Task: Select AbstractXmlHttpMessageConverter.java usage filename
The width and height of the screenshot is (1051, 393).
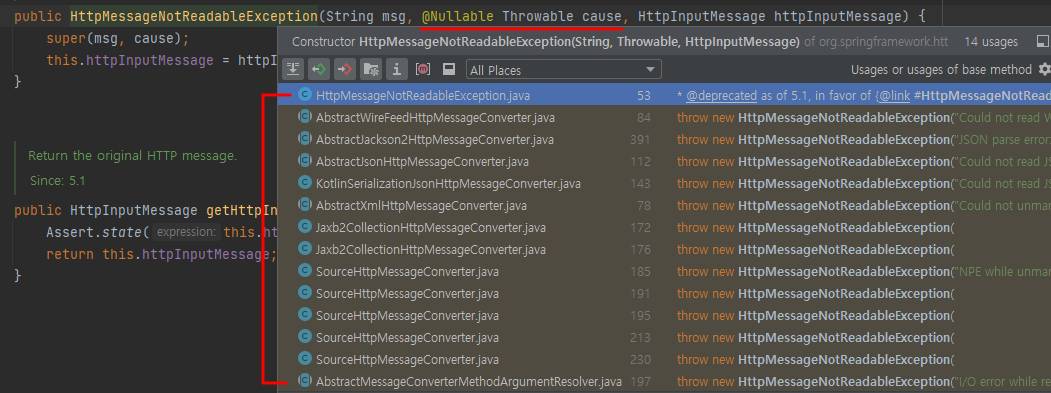Action: tap(421, 206)
